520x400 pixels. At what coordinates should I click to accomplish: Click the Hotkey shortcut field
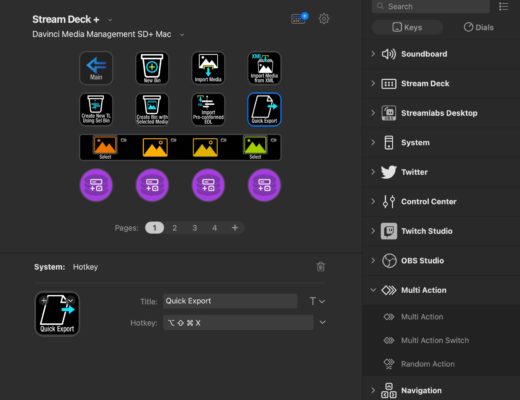238,323
